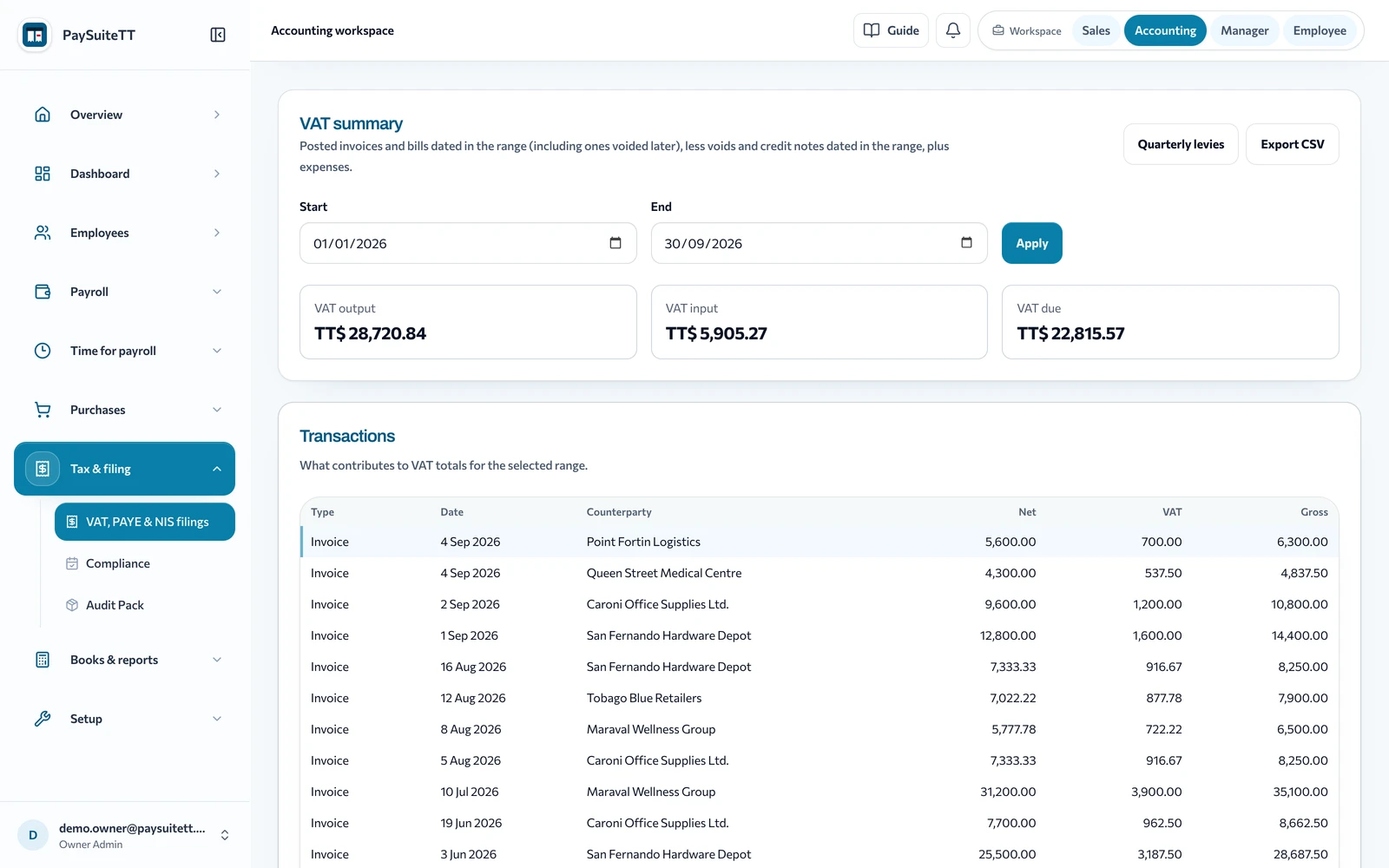Switch to the Manager workspace tab

pyautogui.click(x=1244, y=30)
